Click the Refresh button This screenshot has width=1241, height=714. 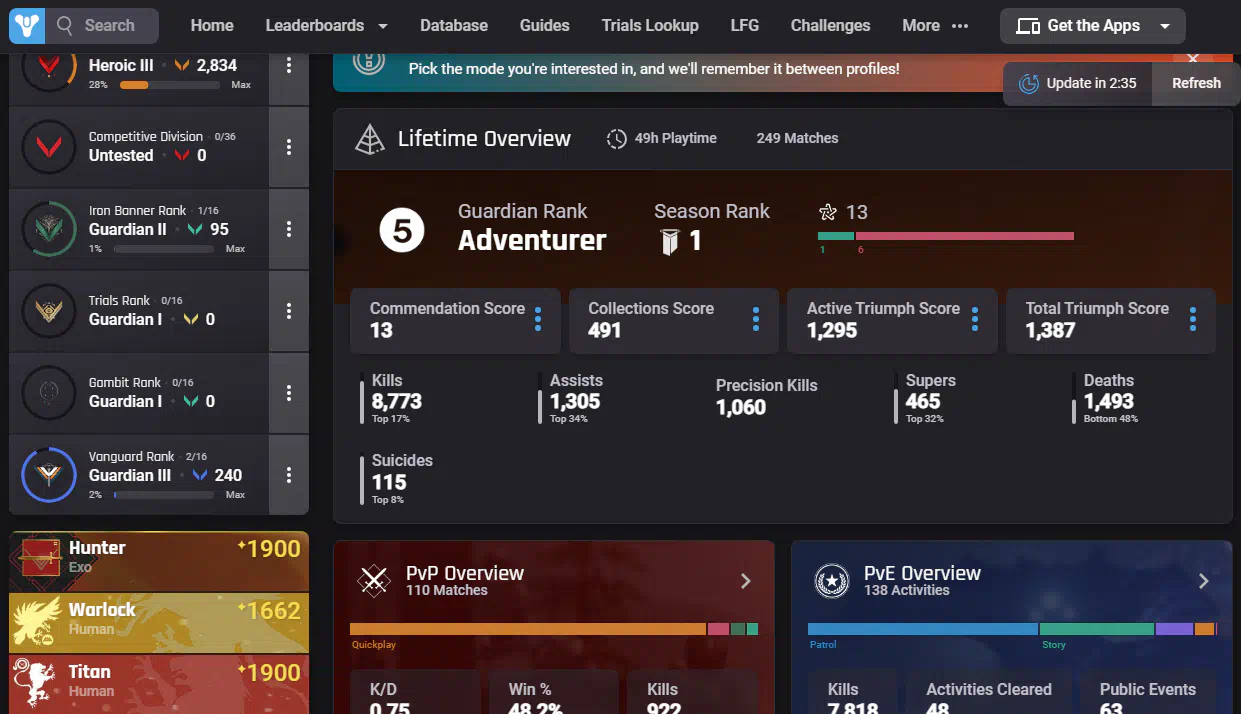click(1196, 83)
